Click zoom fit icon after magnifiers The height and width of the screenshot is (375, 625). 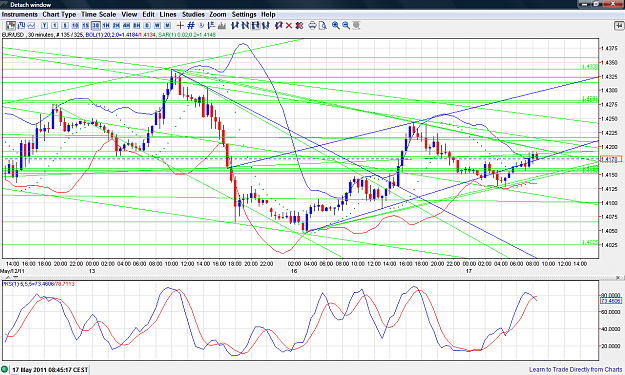[x=356, y=26]
